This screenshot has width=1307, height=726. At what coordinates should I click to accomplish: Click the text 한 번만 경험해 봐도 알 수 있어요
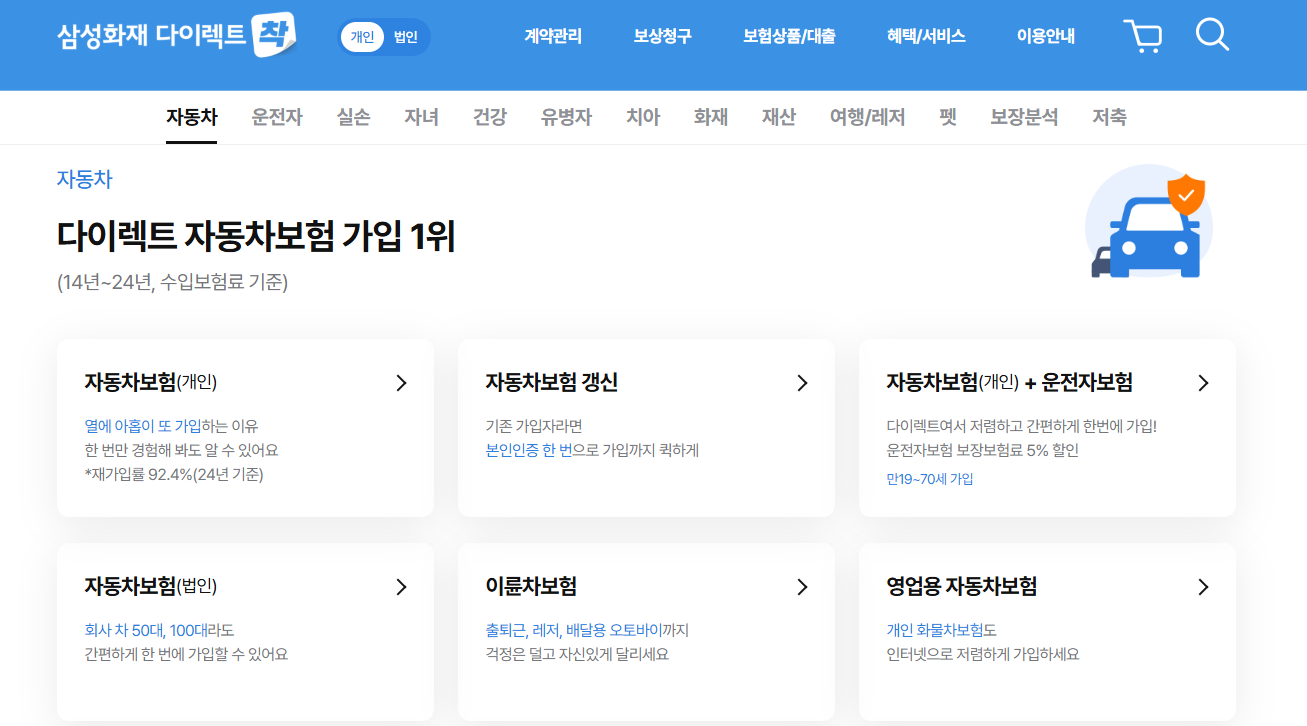click(x=181, y=451)
